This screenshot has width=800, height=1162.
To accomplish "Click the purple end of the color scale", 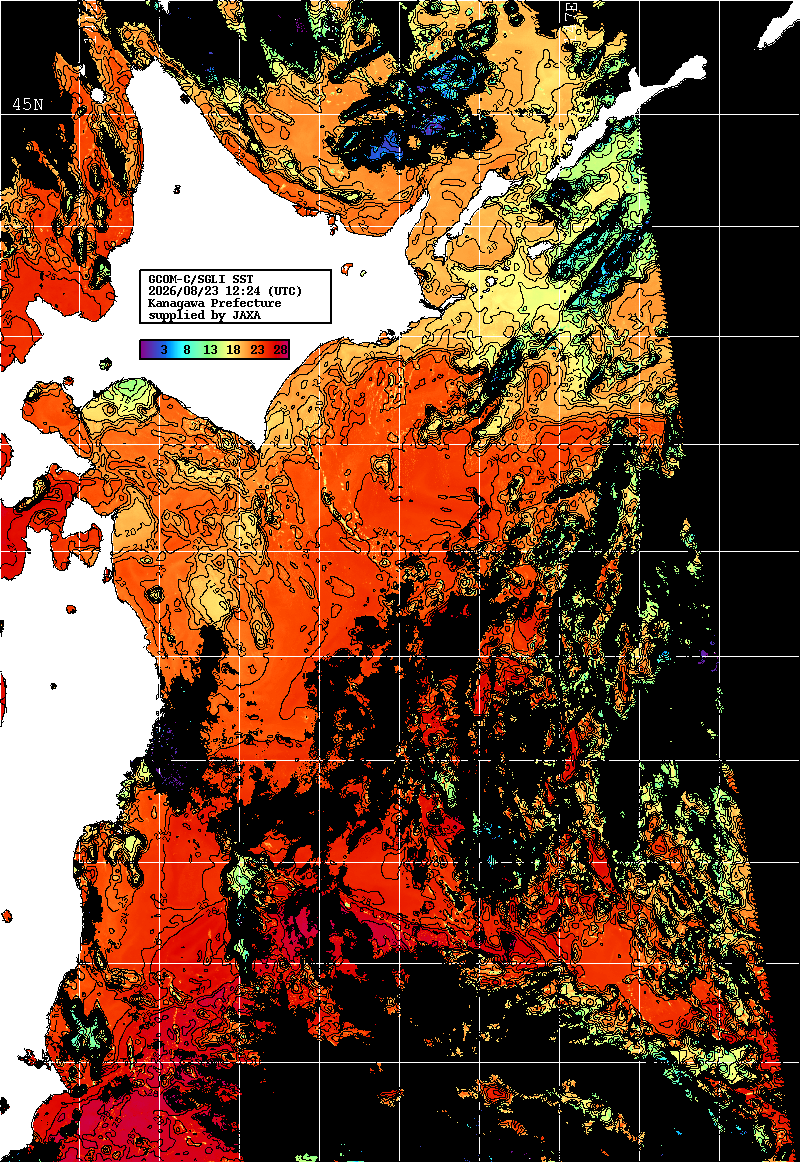I will [x=147, y=350].
